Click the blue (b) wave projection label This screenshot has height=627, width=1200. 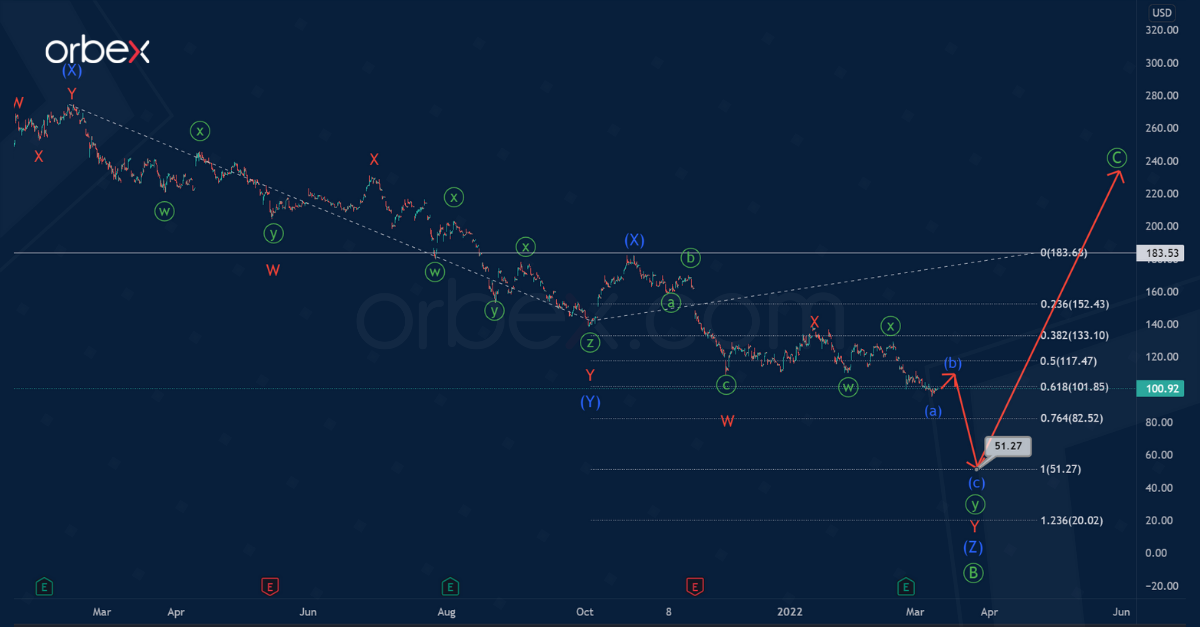tap(953, 362)
